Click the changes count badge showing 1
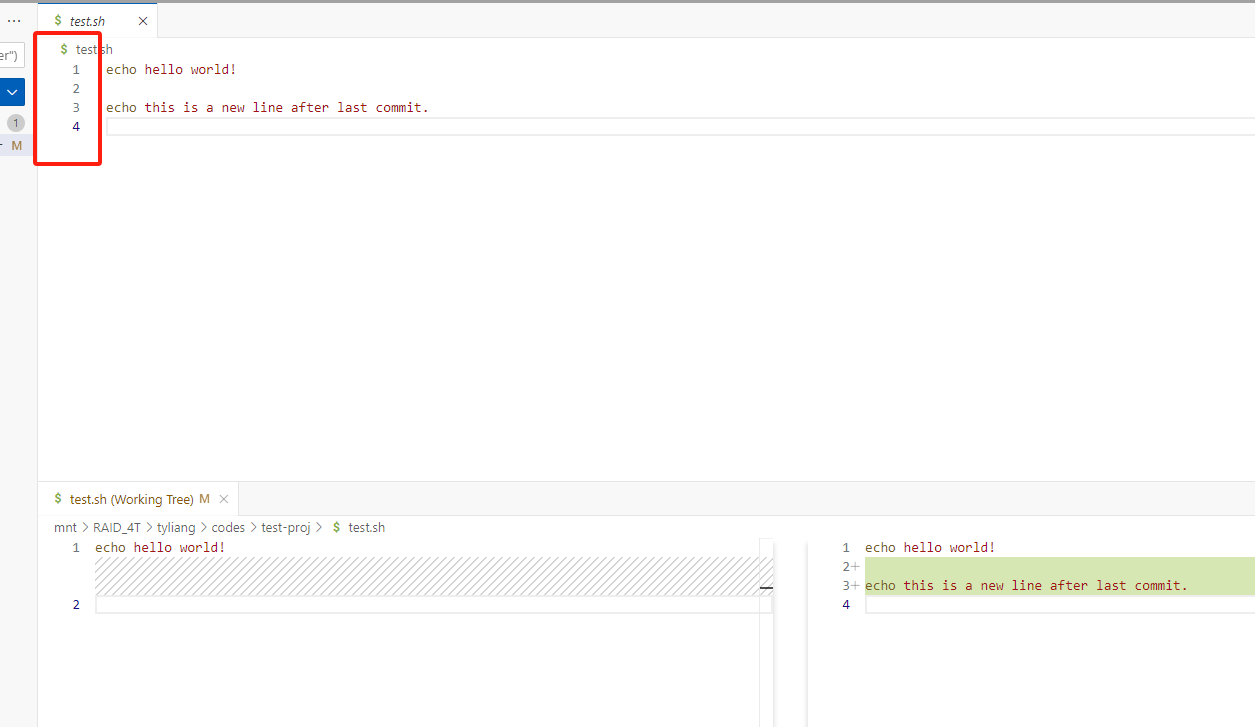This screenshot has height=727, width=1255. tap(15, 123)
